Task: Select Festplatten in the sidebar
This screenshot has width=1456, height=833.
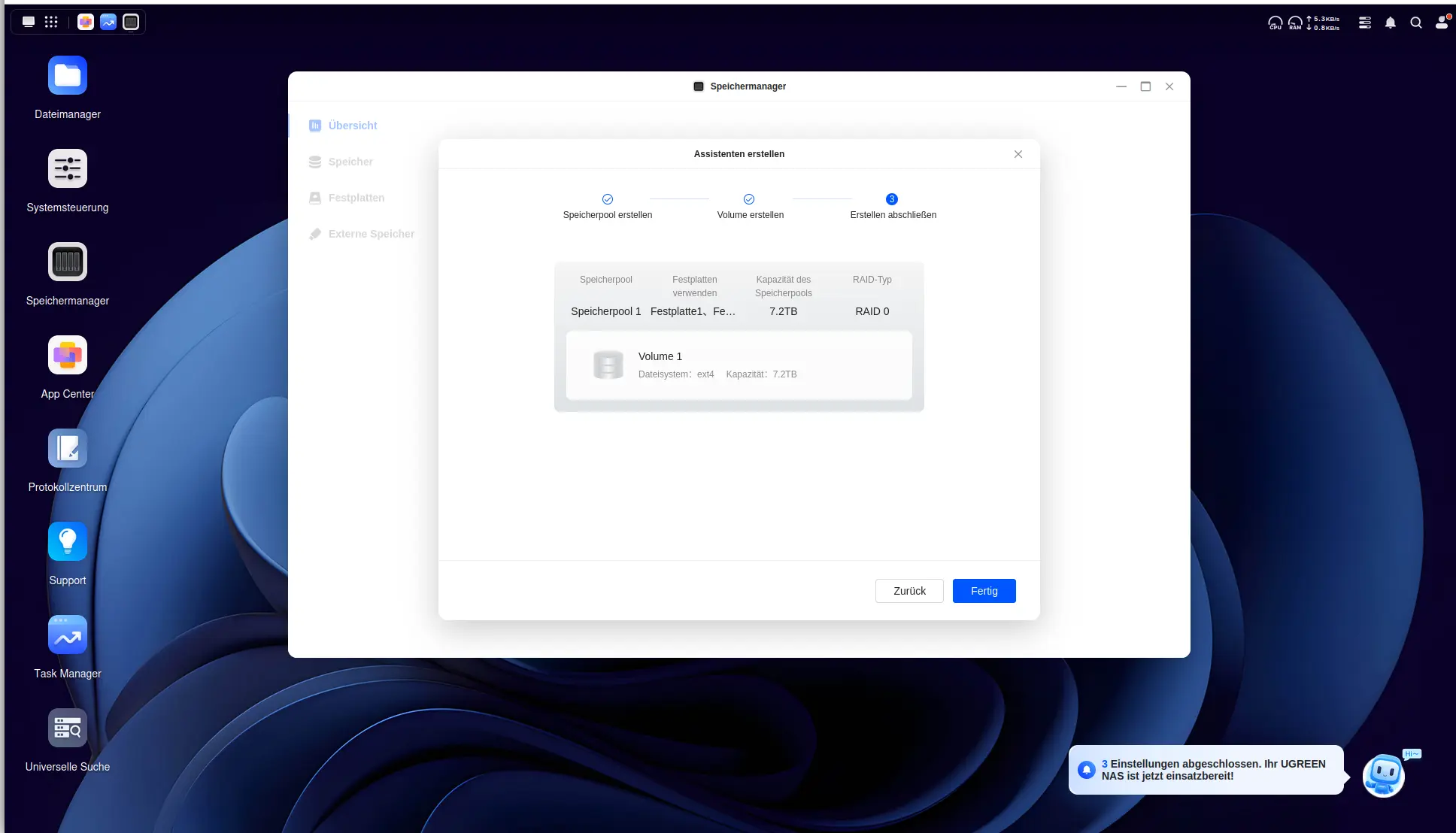Action: (356, 198)
